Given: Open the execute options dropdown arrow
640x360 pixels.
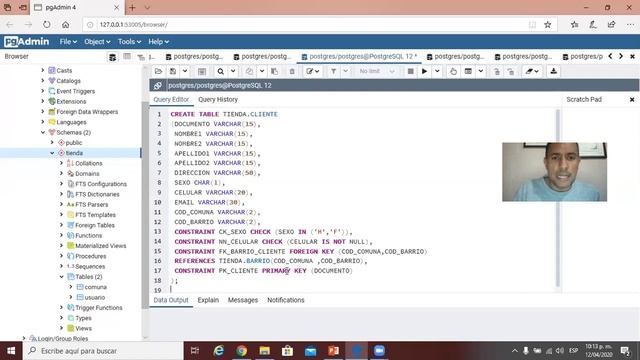Looking at the screenshot, I should coord(437,71).
